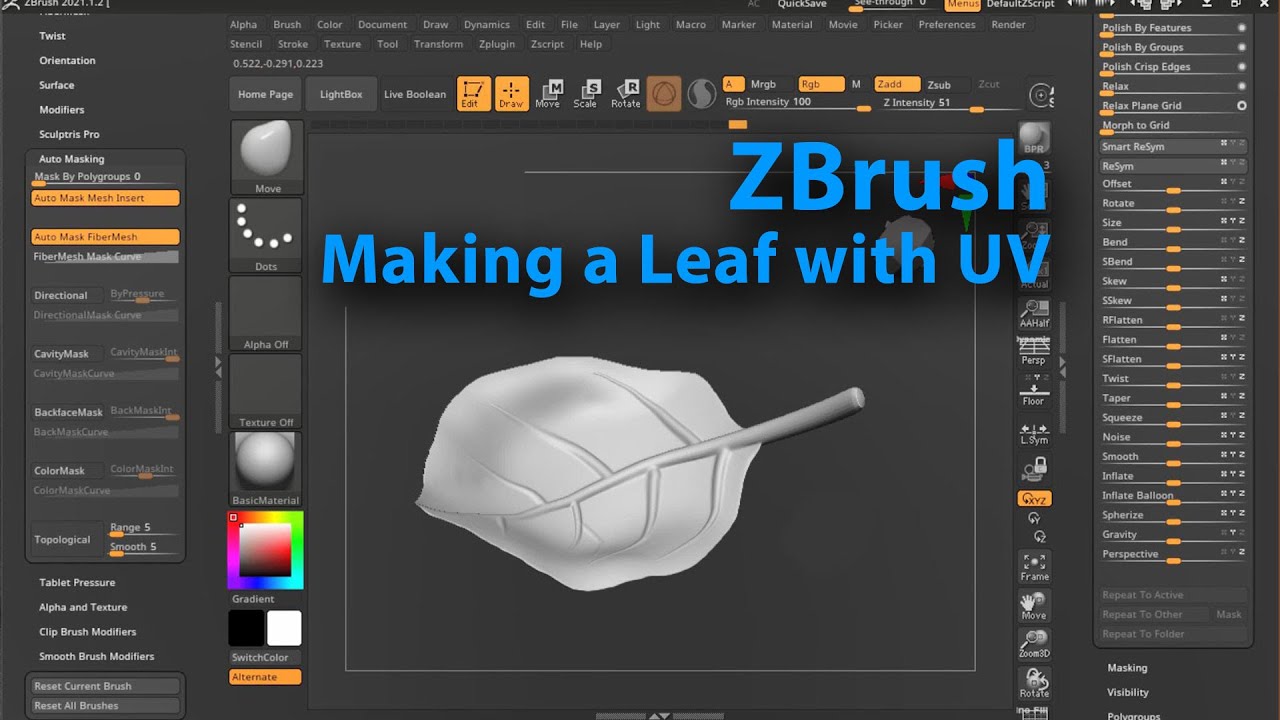Expand the Sculptris Pro section
This screenshot has width=1280, height=720.
69,134
